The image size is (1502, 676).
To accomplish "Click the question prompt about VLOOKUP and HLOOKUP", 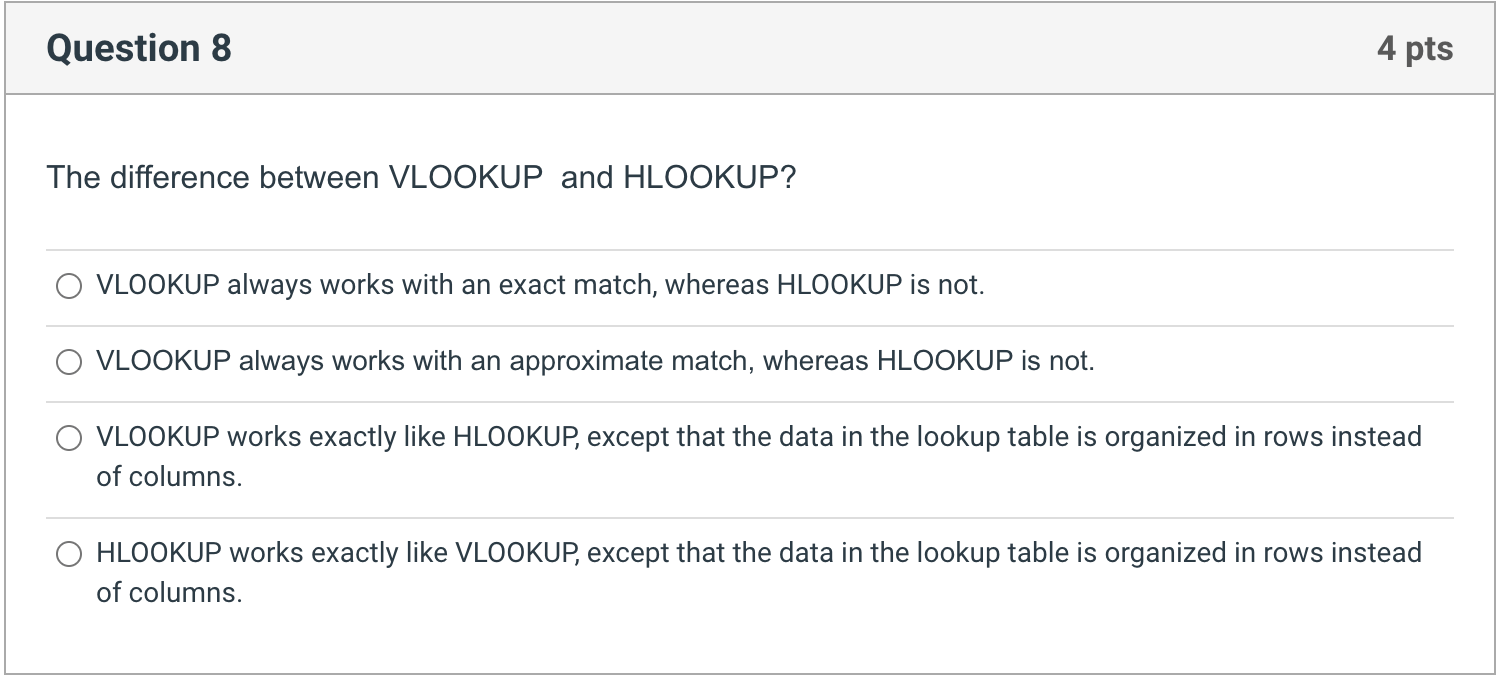I will point(420,177).
